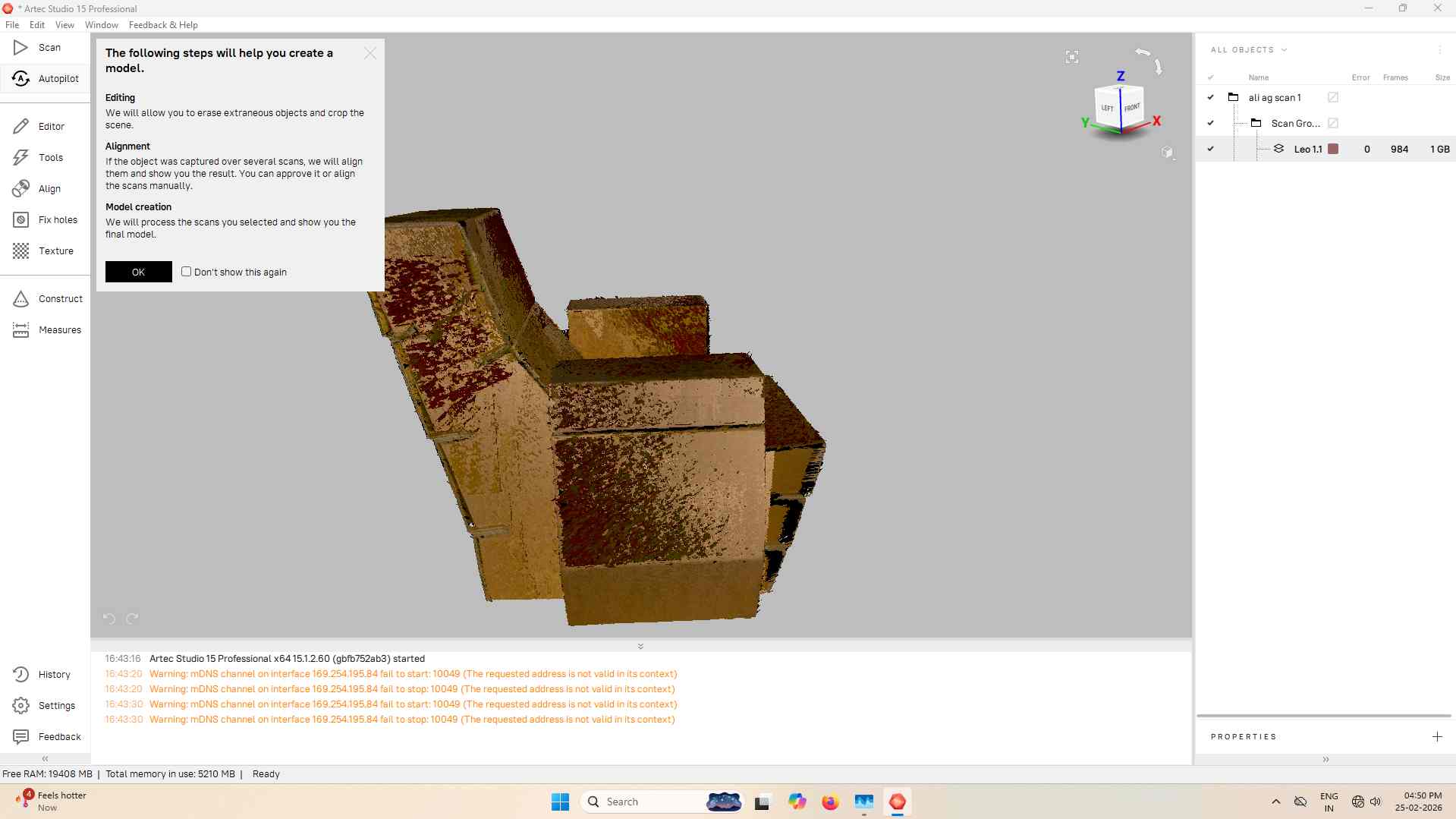This screenshot has height=819, width=1456.
Task: Open the Editor tool
Action: pyautogui.click(x=46, y=127)
